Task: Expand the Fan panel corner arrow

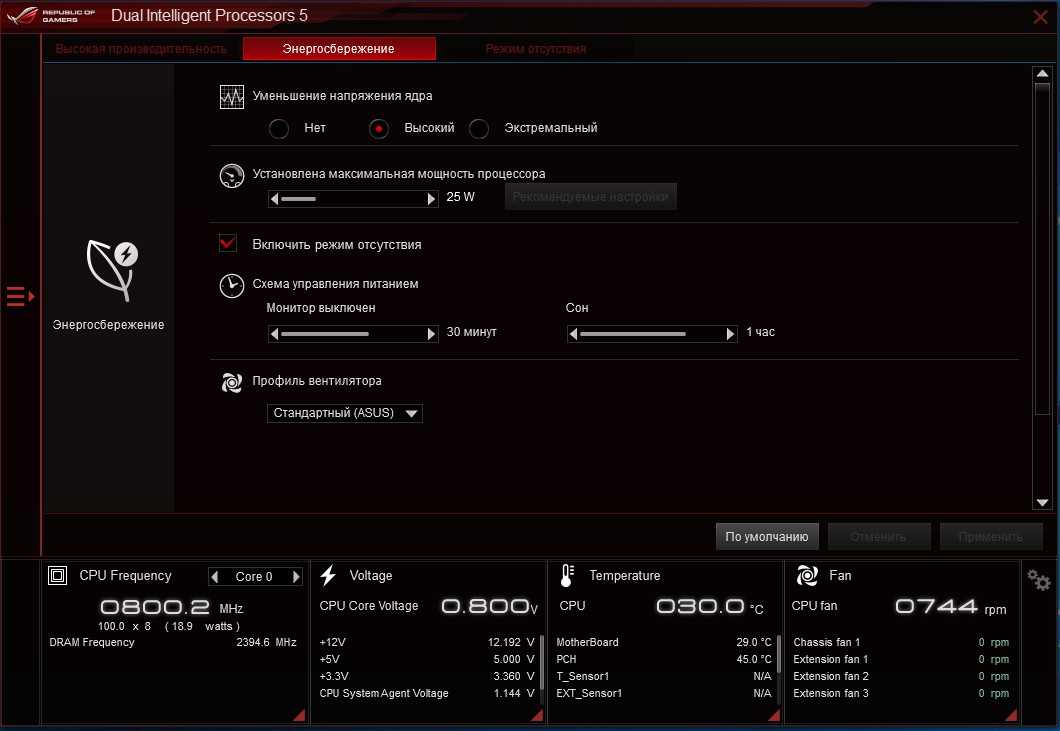Action: point(1010,714)
